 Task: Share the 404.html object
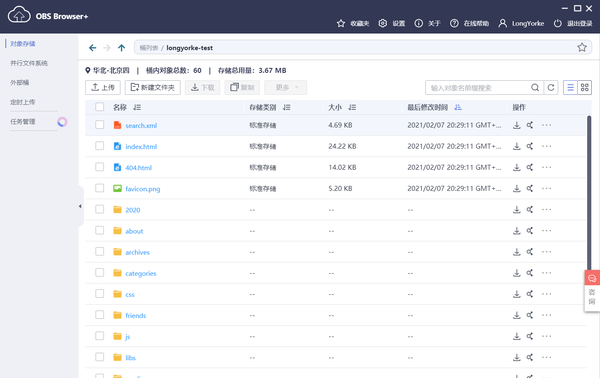[530, 167]
